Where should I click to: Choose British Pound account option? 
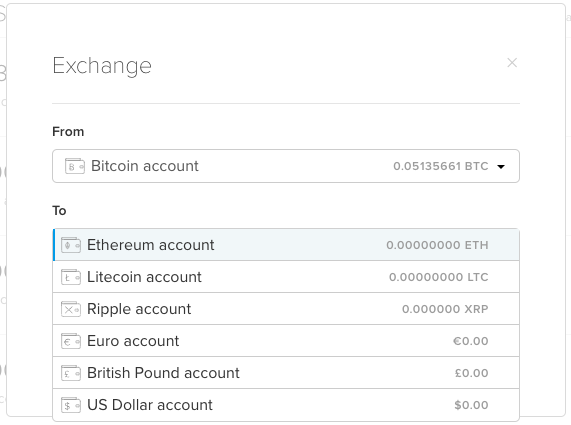coord(286,373)
